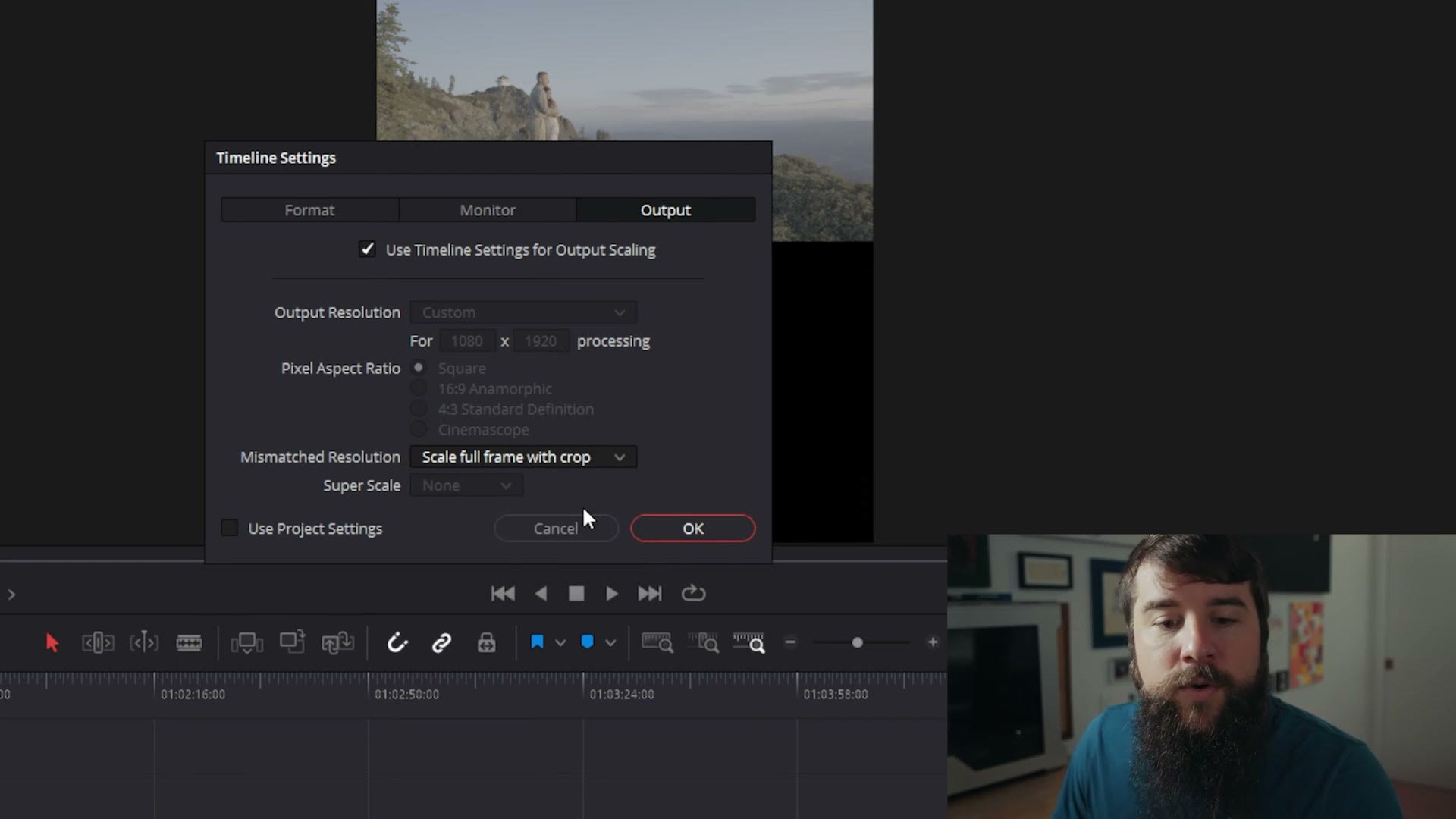This screenshot has height=819, width=1456.
Task: Select the 4:3 Standard Definition radio option
Action: tap(419, 409)
